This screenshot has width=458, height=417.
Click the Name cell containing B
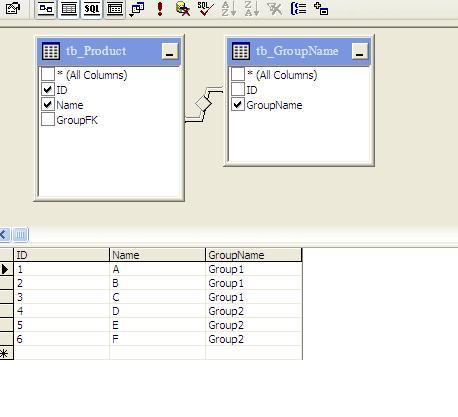coord(157,283)
